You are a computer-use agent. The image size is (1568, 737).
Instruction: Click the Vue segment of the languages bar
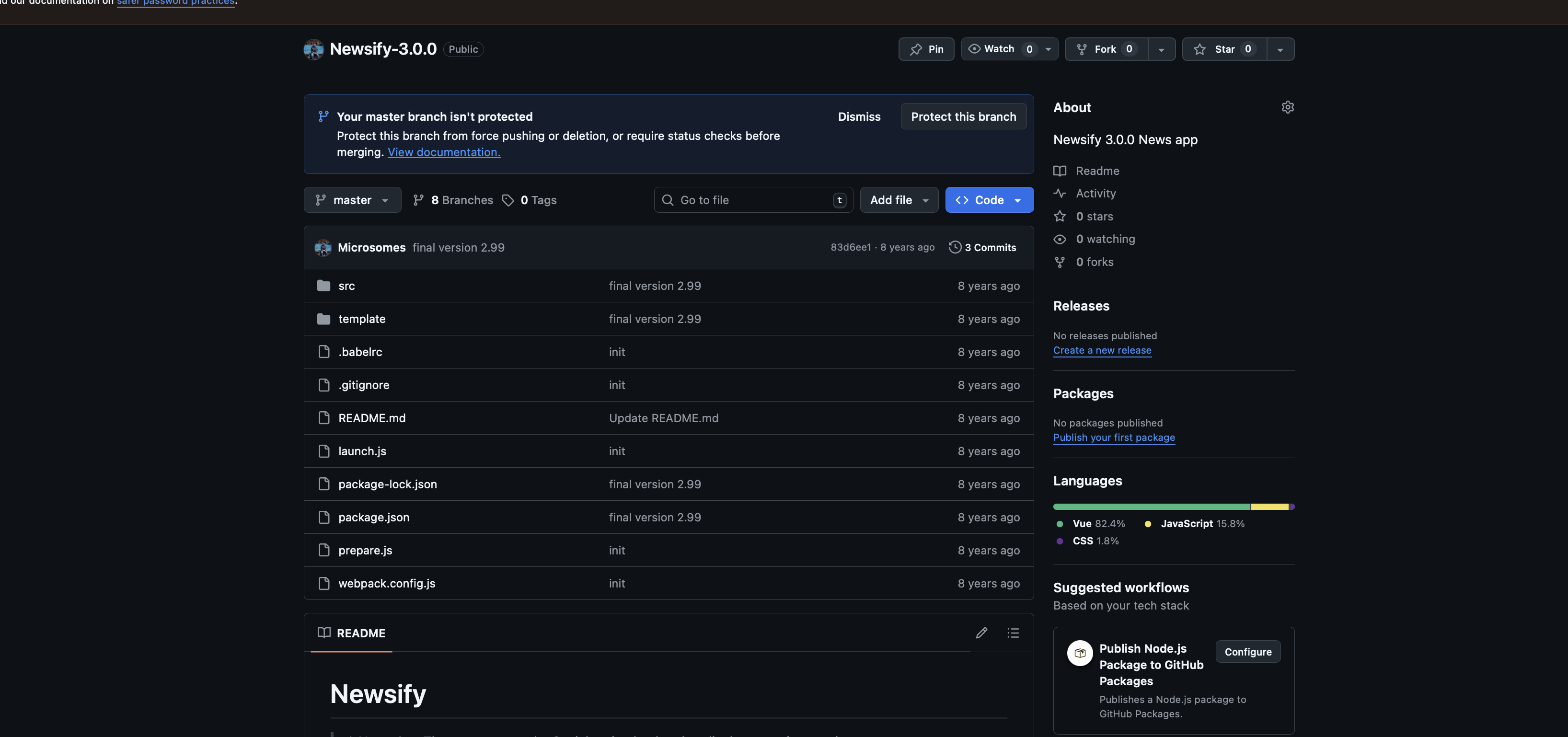coord(1144,507)
